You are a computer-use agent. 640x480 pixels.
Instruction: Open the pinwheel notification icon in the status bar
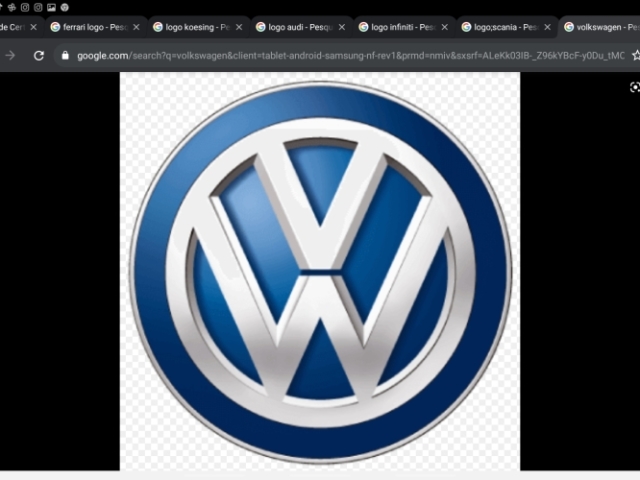click(x=12, y=7)
